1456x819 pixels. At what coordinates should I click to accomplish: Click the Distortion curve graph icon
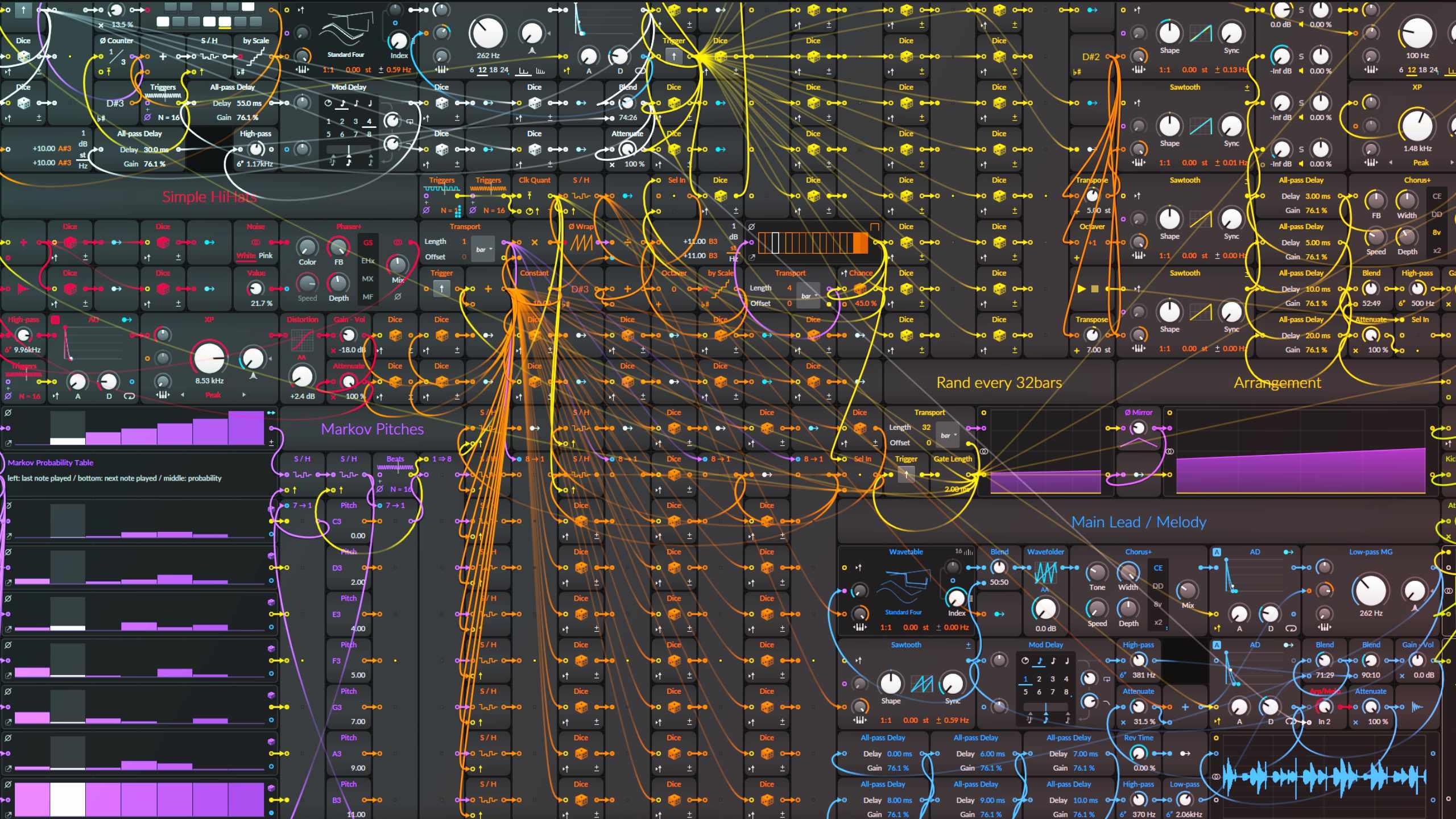coord(302,341)
